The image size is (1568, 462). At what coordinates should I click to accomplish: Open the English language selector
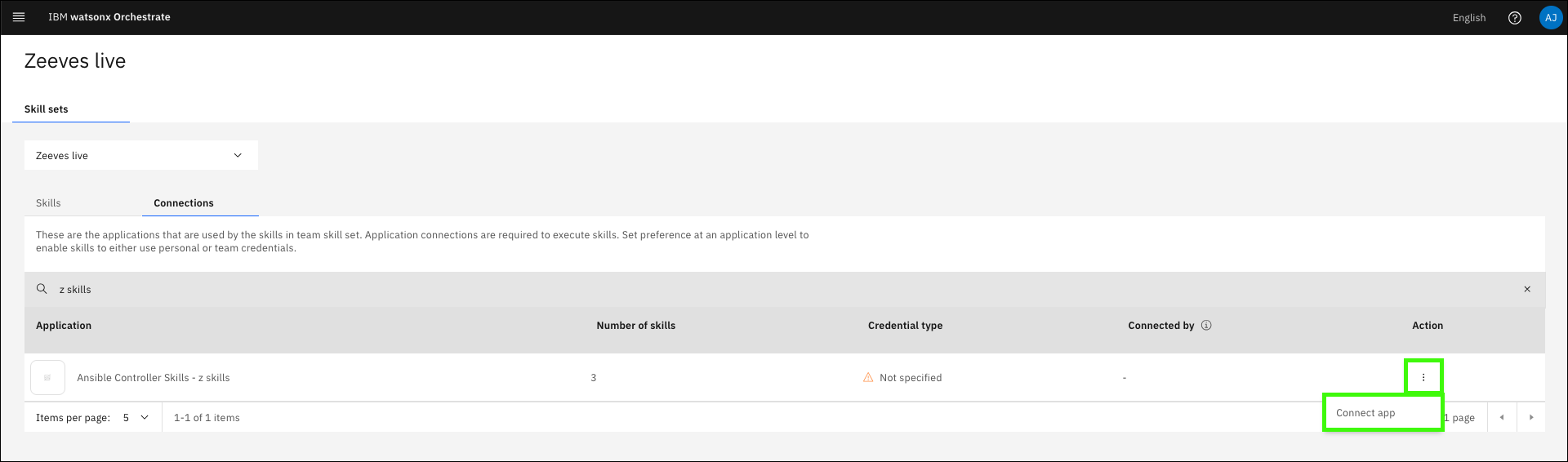[1468, 18]
